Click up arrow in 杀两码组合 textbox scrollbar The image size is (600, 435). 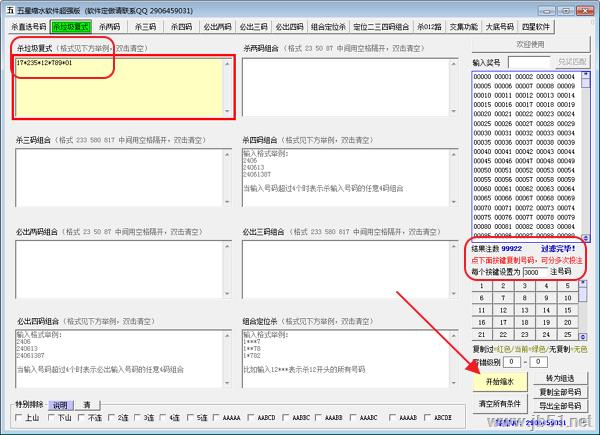click(x=454, y=64)
